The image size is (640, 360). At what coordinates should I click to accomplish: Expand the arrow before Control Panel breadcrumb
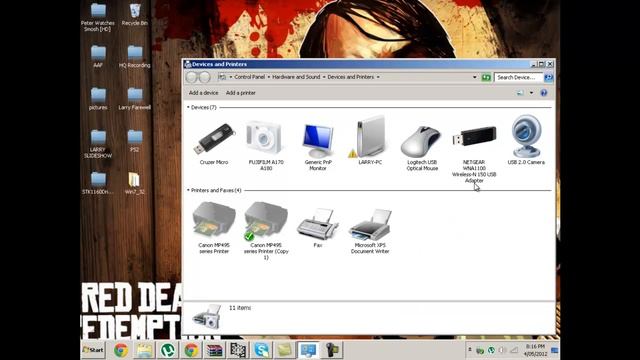point(231,77)
